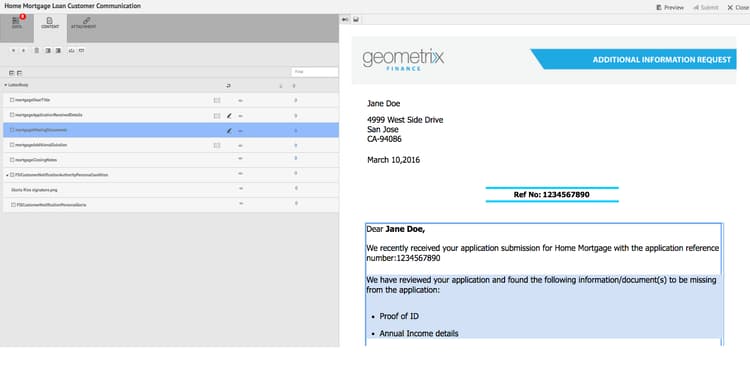Click the Find search field

[x=315, y=72]
